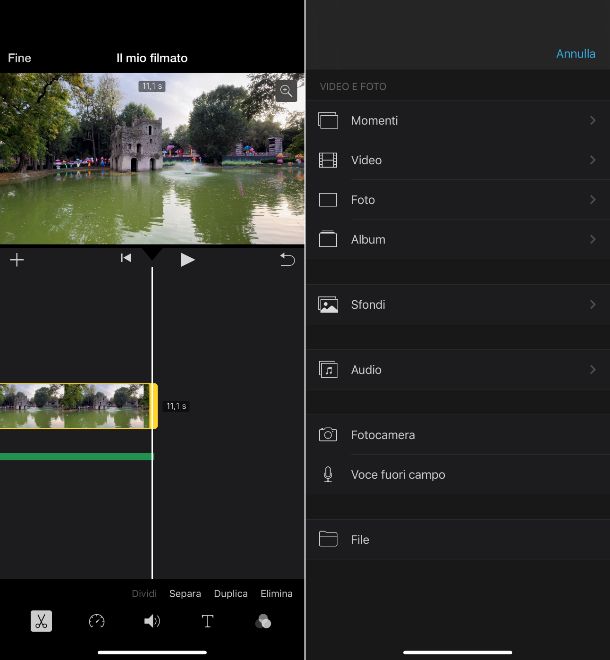This screenshot has width=610, height=660.
Task: Select the scissors Actions tool
Action: tap(41, 621)
